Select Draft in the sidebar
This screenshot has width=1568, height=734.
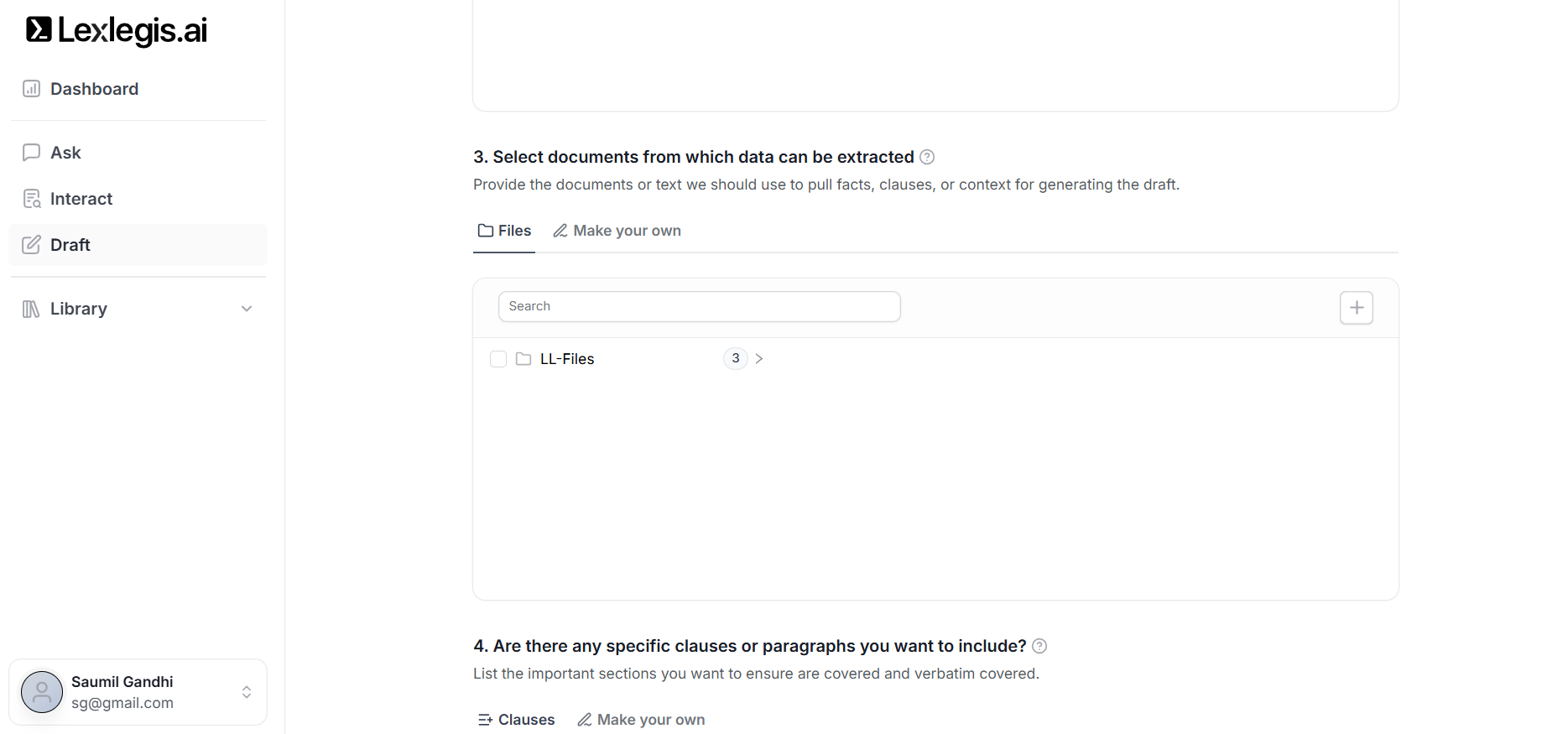tap(70, 245)
